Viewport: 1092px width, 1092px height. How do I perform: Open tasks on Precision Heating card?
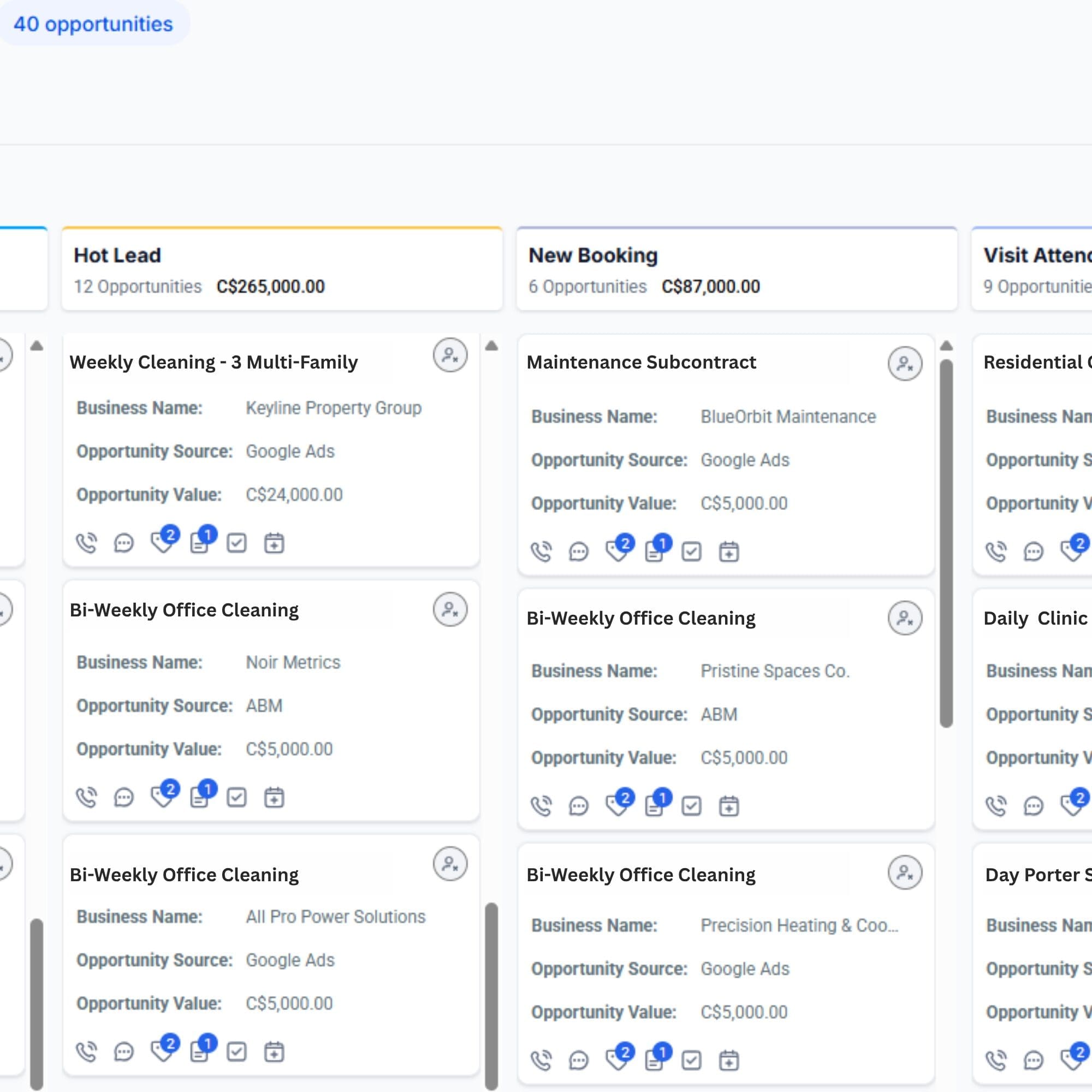pos(691,1060)
